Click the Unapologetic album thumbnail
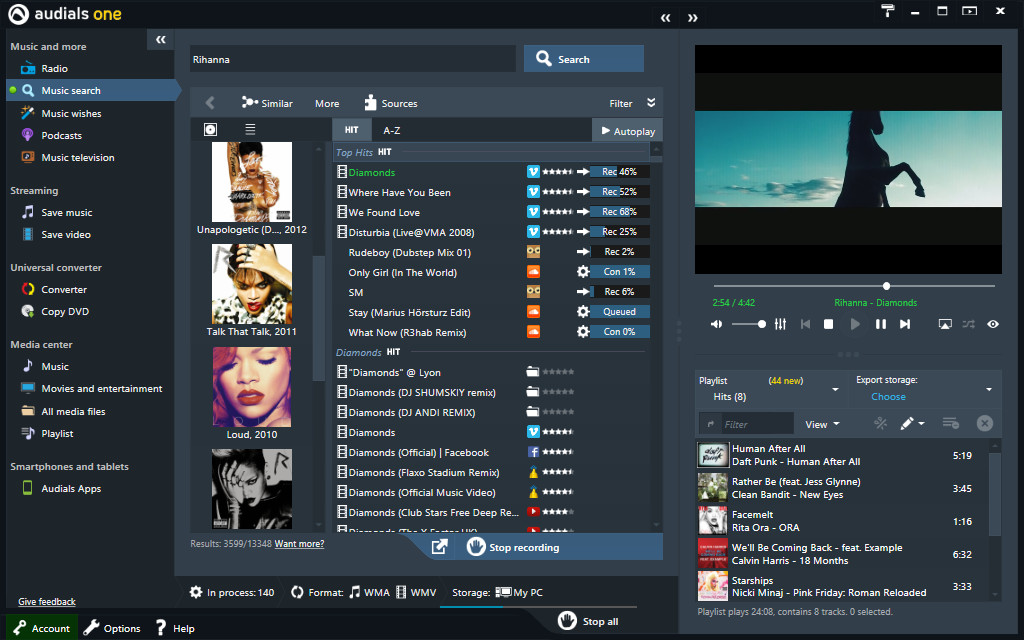The height and width of the screenshot is (640, 1024). pos(252,182)
